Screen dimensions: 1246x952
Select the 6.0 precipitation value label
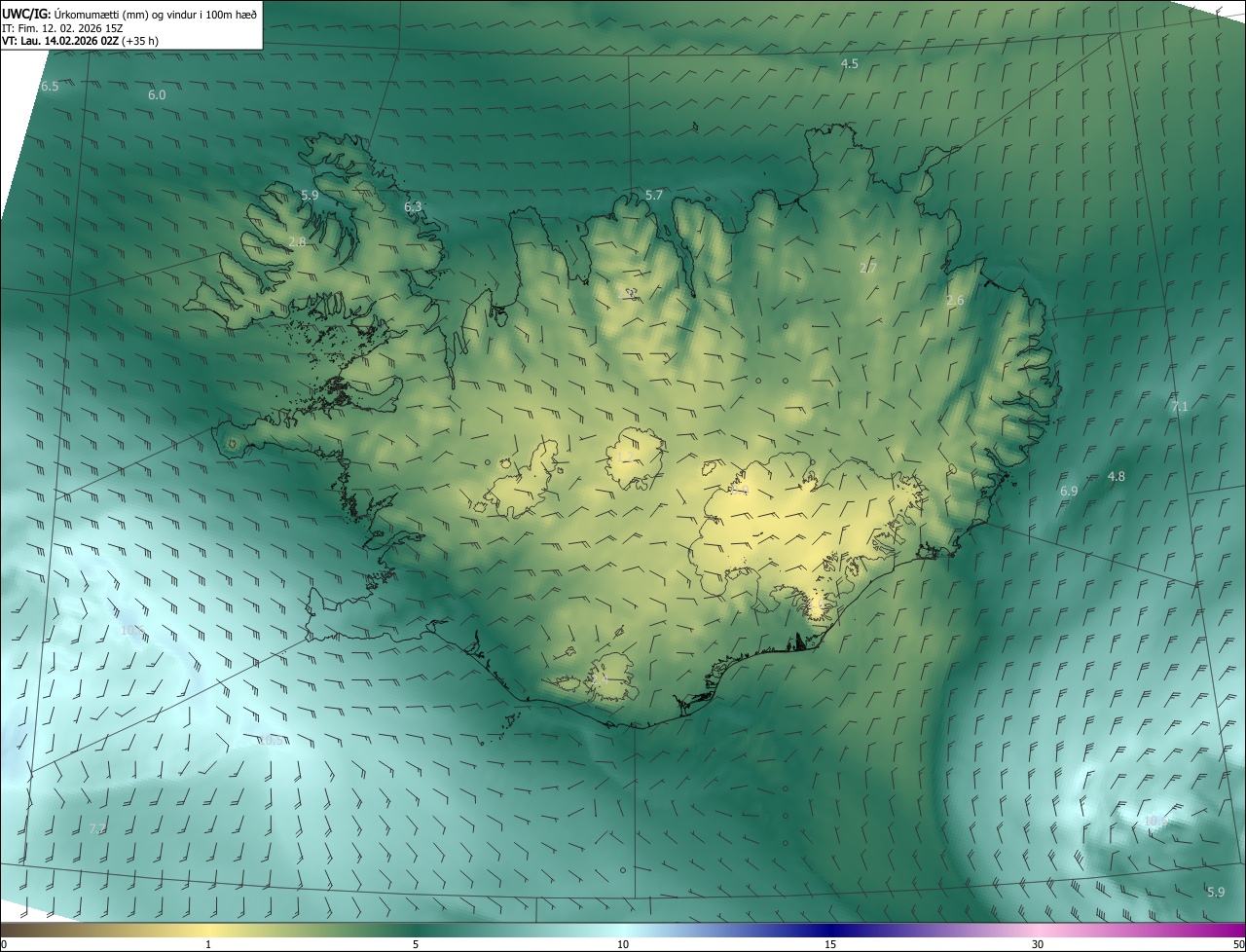pyautogui.click(x=157, y=95)
